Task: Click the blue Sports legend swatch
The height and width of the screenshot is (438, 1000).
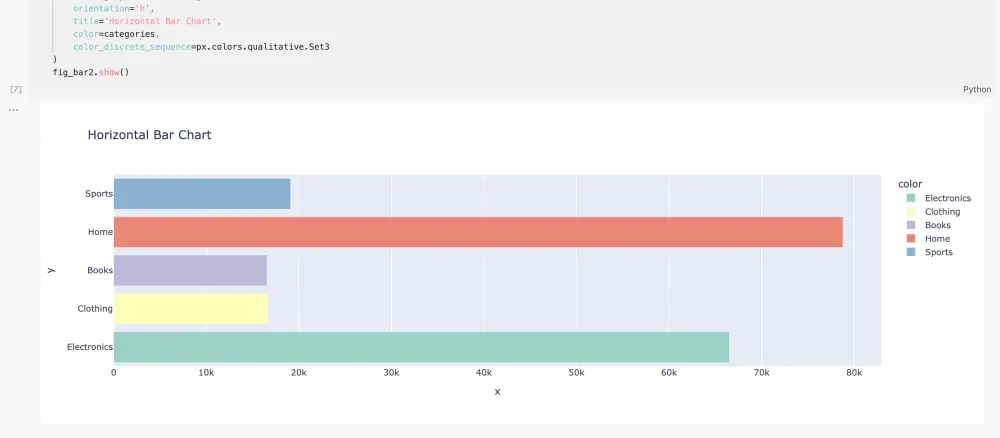Action: [910, 252]
